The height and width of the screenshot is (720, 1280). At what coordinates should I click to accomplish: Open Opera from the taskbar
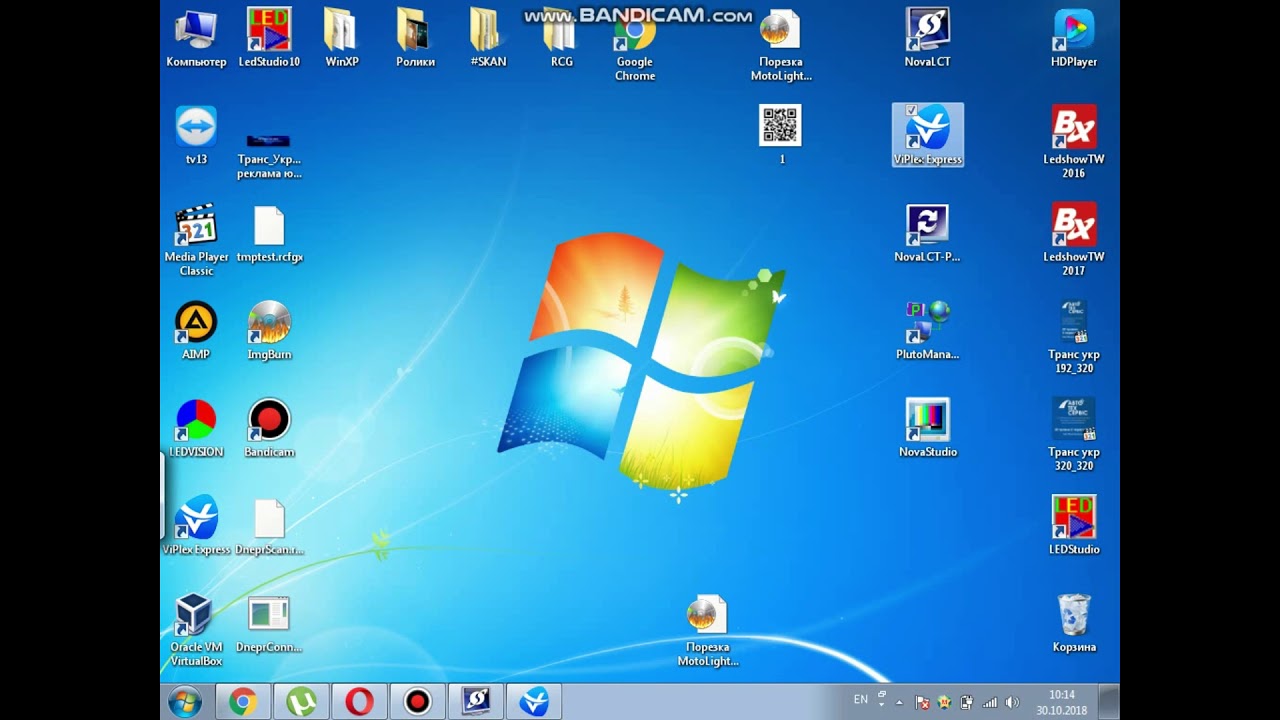click(x=359, y=702)
